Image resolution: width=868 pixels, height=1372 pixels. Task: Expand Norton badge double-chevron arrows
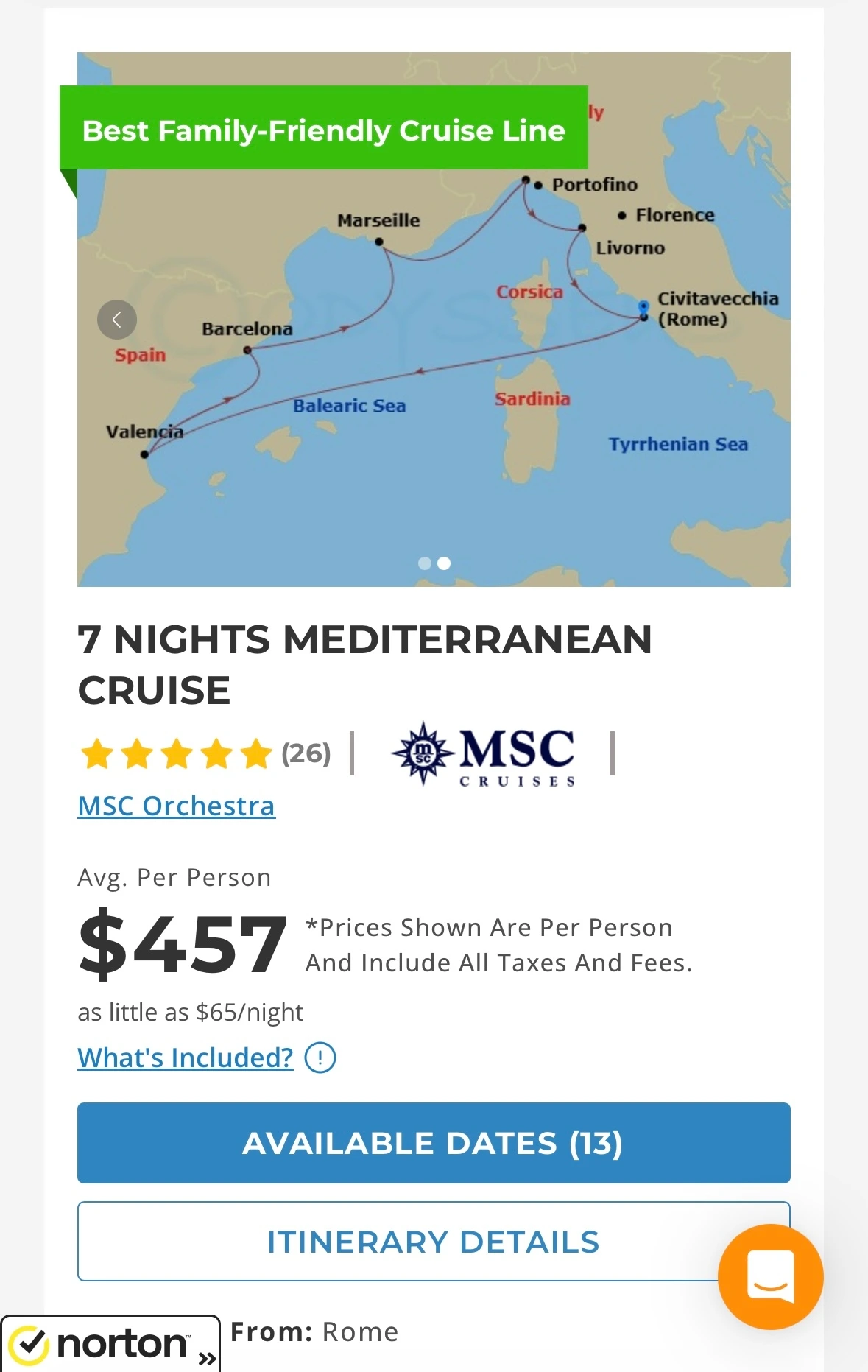click(x=207, y=1358)
